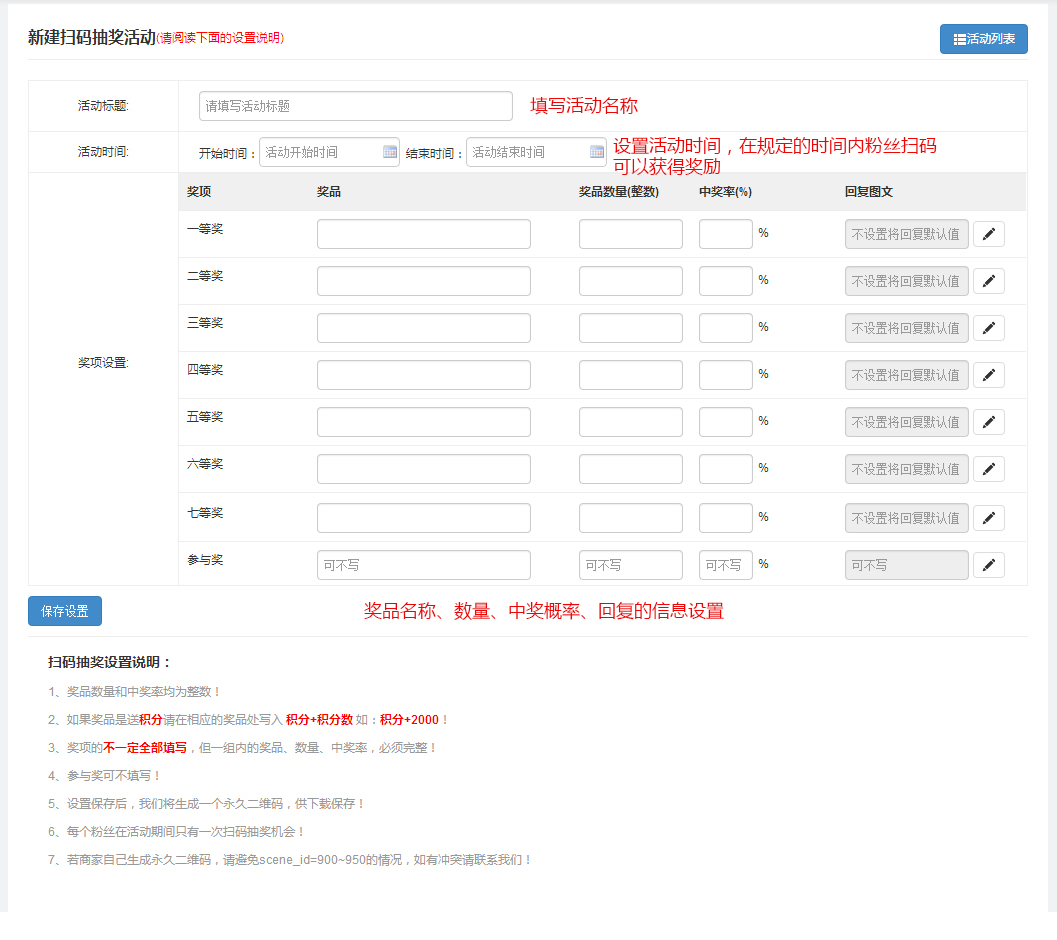Click the 一等奖 prize name input
The width and height of the screenshot is (1057, 940).
click(x=423, y=234)
